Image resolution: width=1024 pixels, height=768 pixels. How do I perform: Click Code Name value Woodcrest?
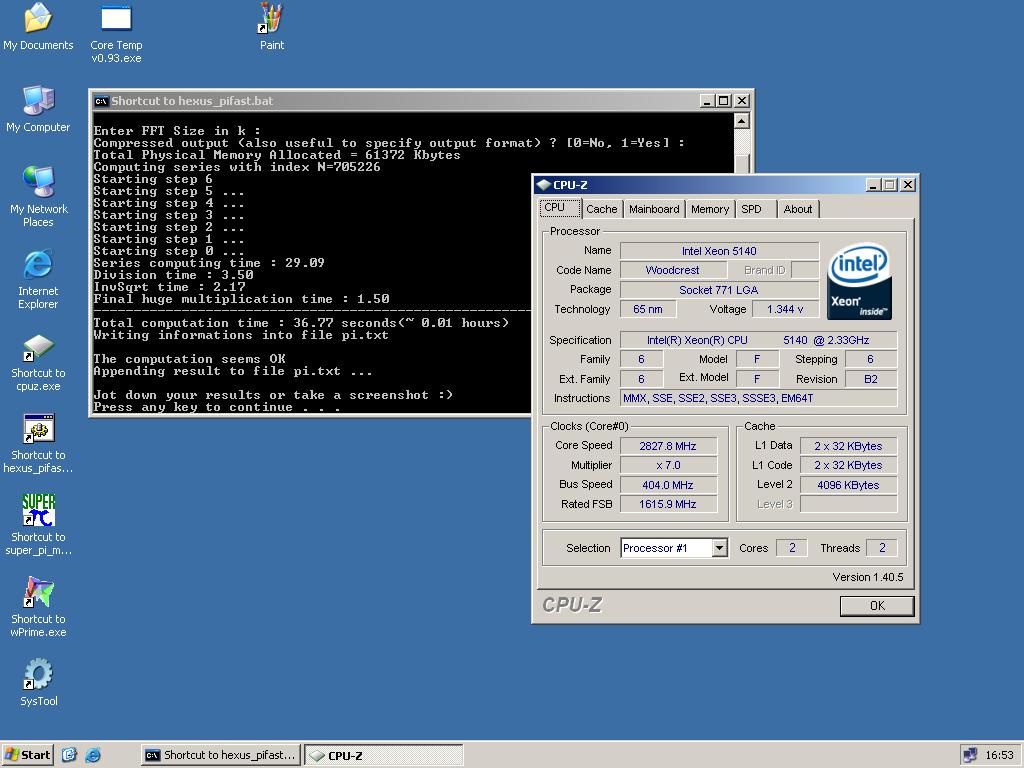(x=672, y=270)
